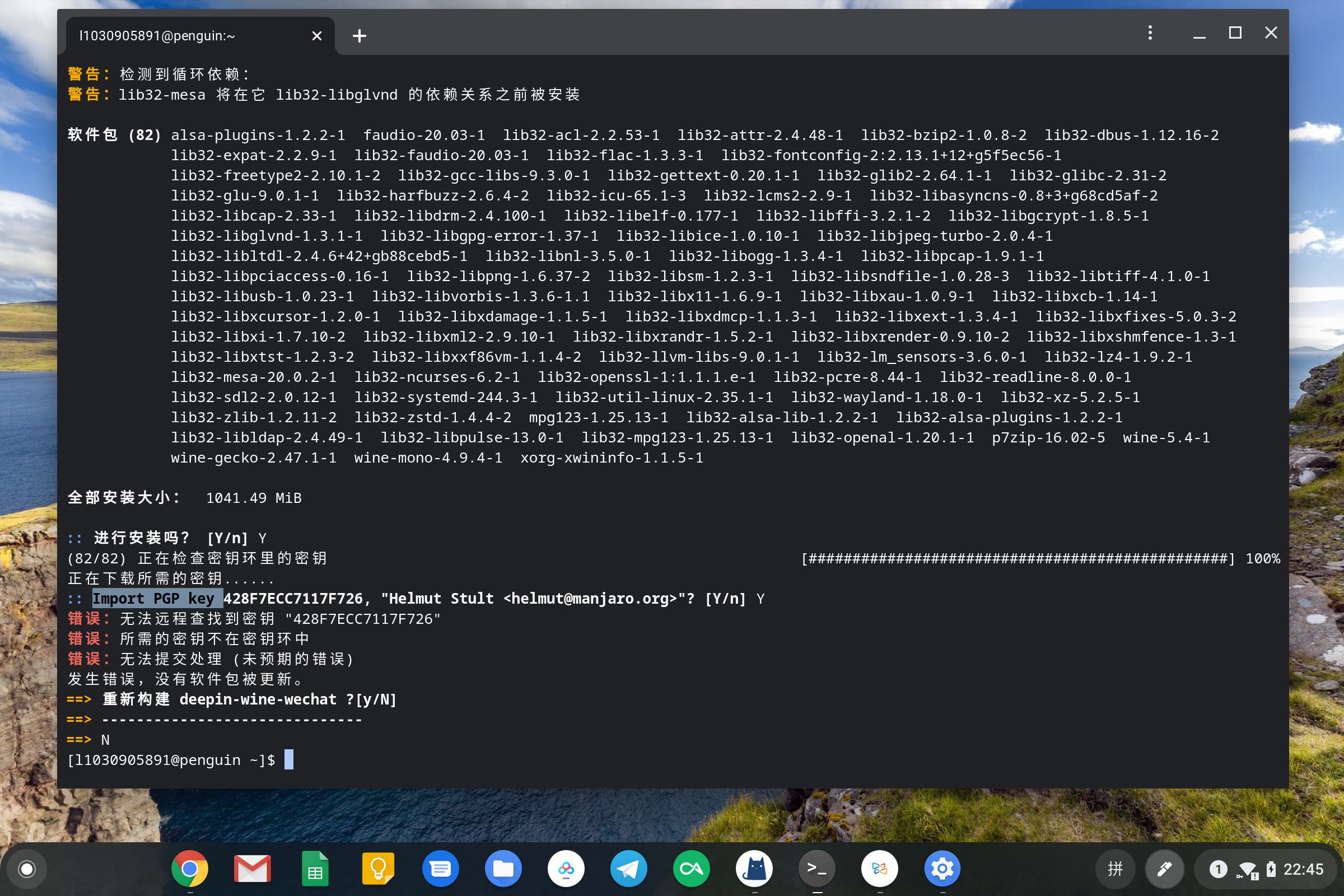Launch Gmail from the shelf

tap(253, 869)
